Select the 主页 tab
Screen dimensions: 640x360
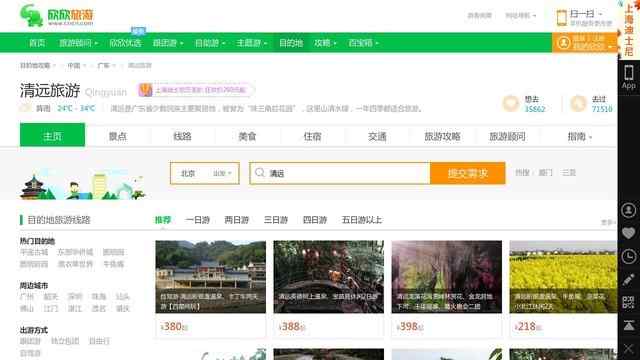click(52, 135)
